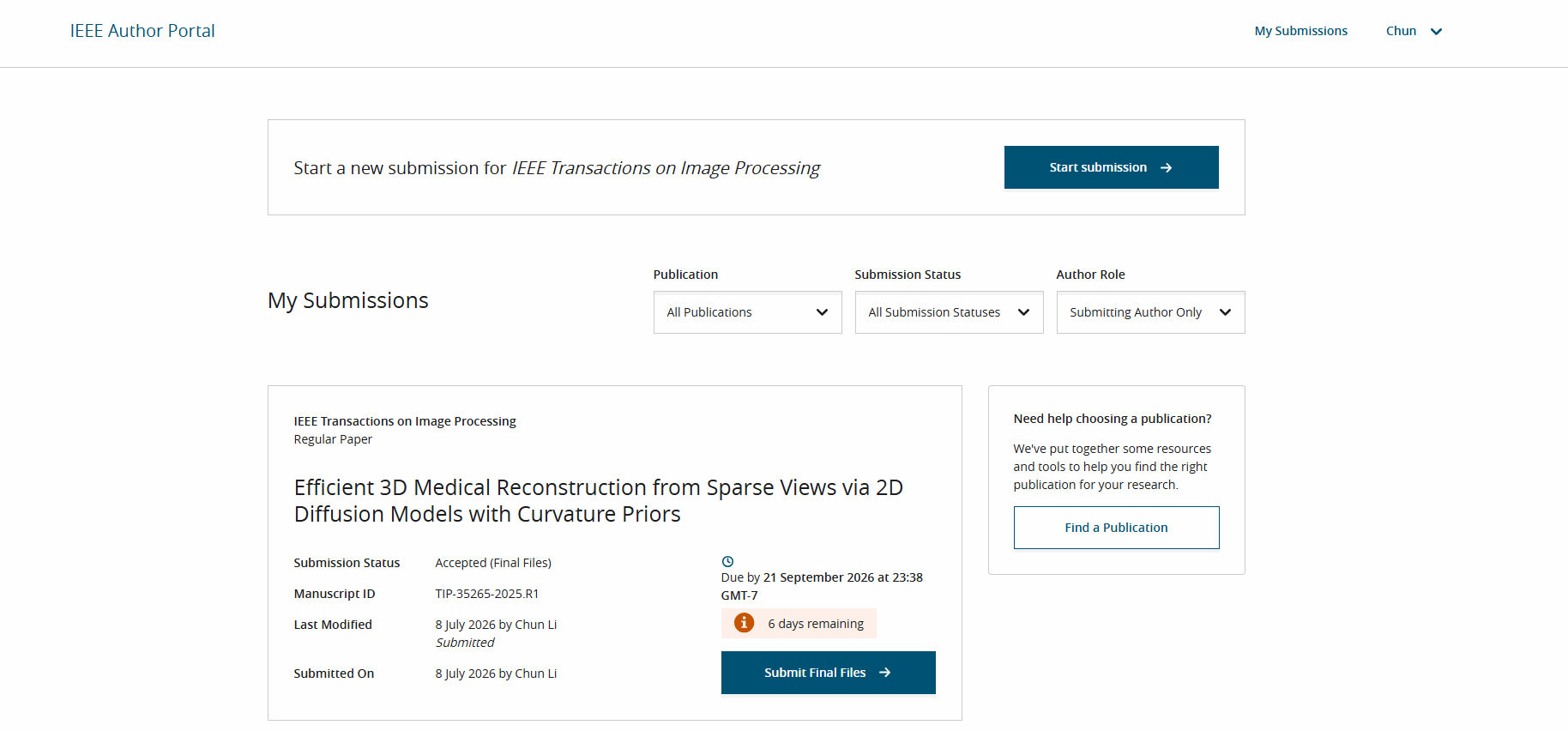Click the italic Submitted text under Last Modified

465,643
